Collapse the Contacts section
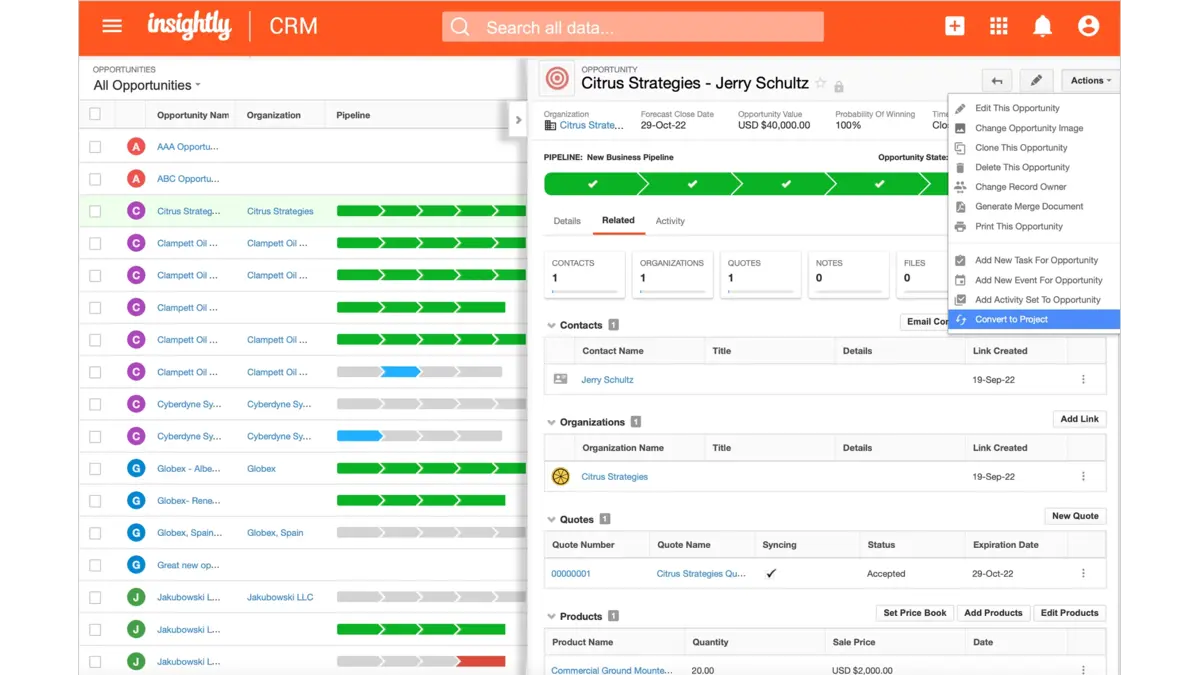The image size is (1200, 675). pyautogui.click(x=551, y=326)
